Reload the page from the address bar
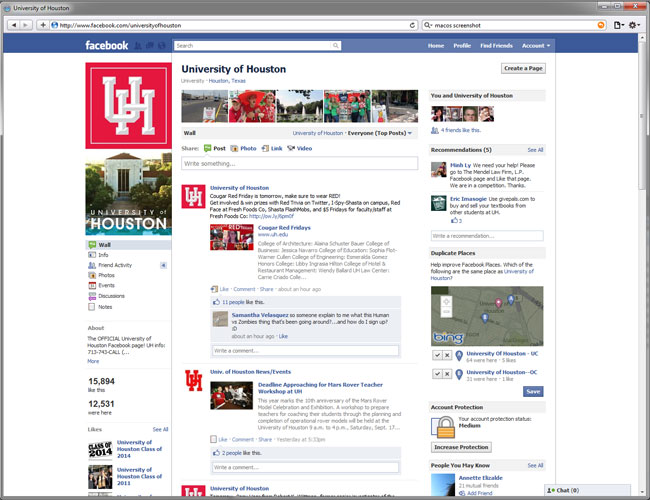Screen dimensions: 650x500 [412, 25]
